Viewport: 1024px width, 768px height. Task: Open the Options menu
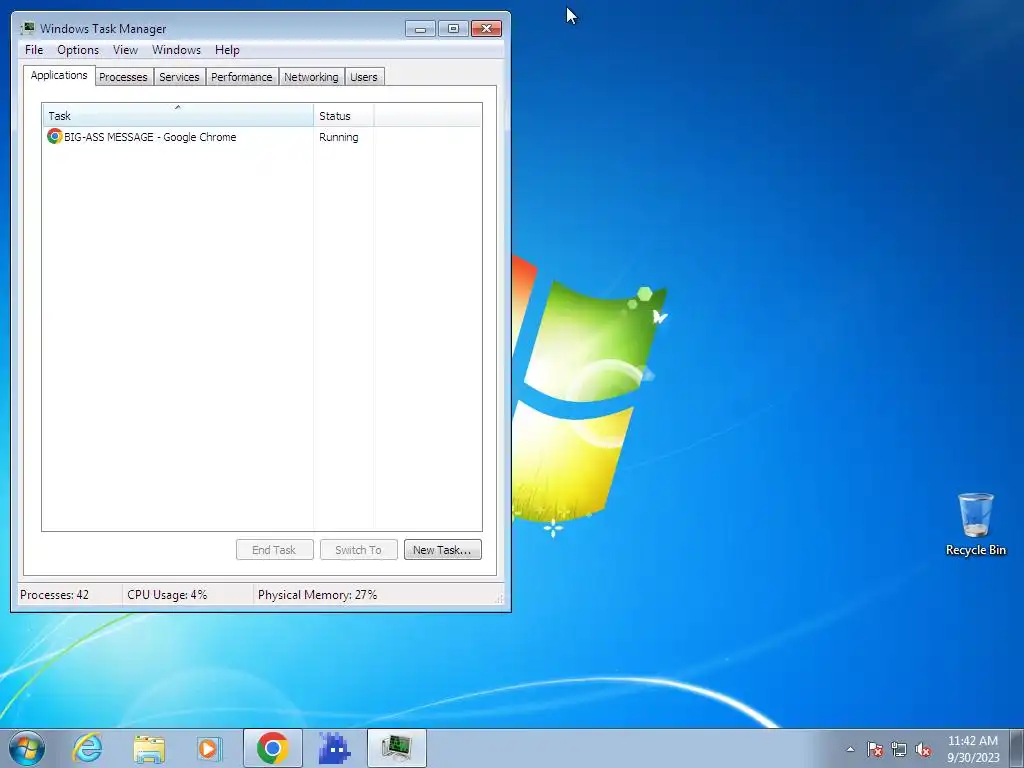tap(78, 50)
